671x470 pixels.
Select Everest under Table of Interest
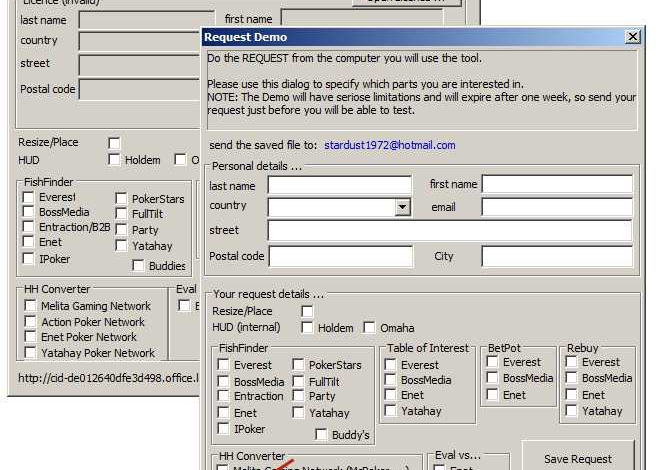390,364
